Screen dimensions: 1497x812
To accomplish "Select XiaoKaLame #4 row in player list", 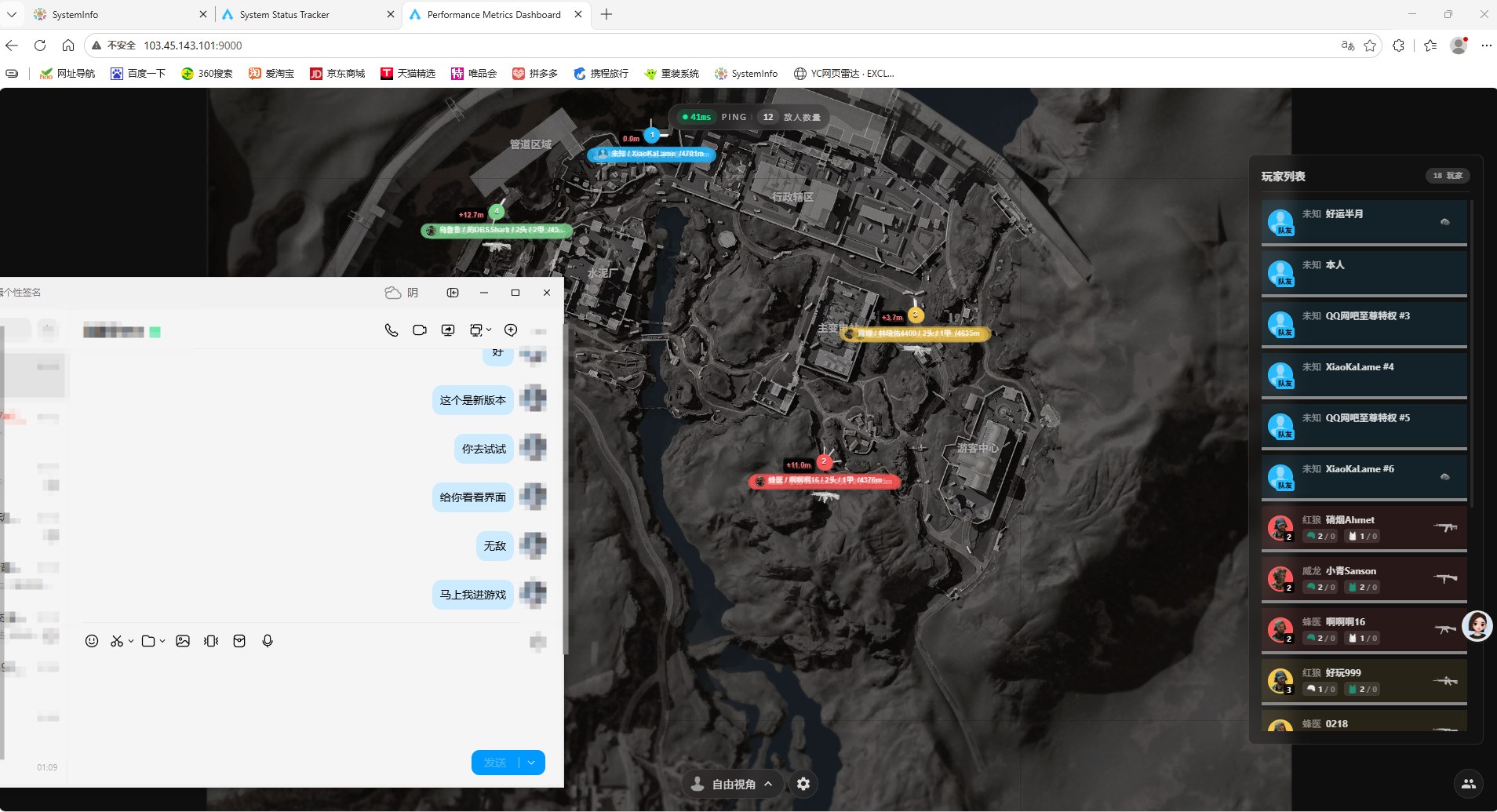I will coord(1364,375).
